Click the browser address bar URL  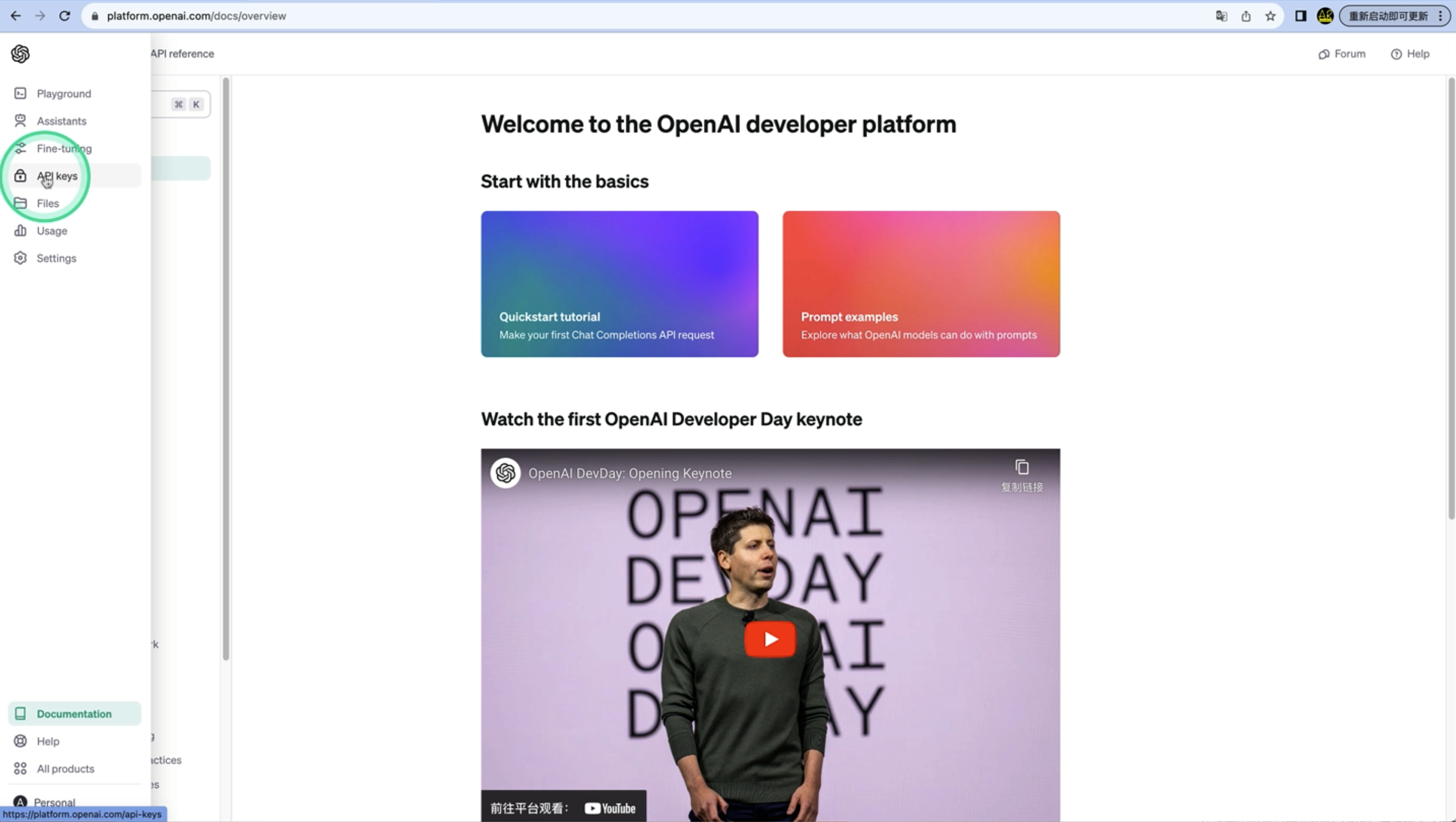coord(196,16)
